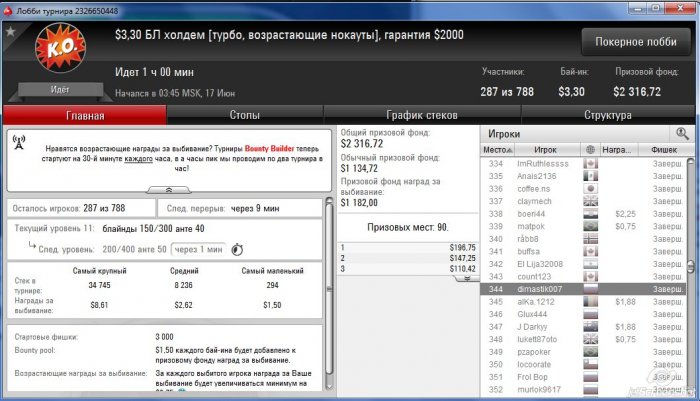
Task: Click the PokerStars icon in title bar
Action: click(x=8, y=11)
